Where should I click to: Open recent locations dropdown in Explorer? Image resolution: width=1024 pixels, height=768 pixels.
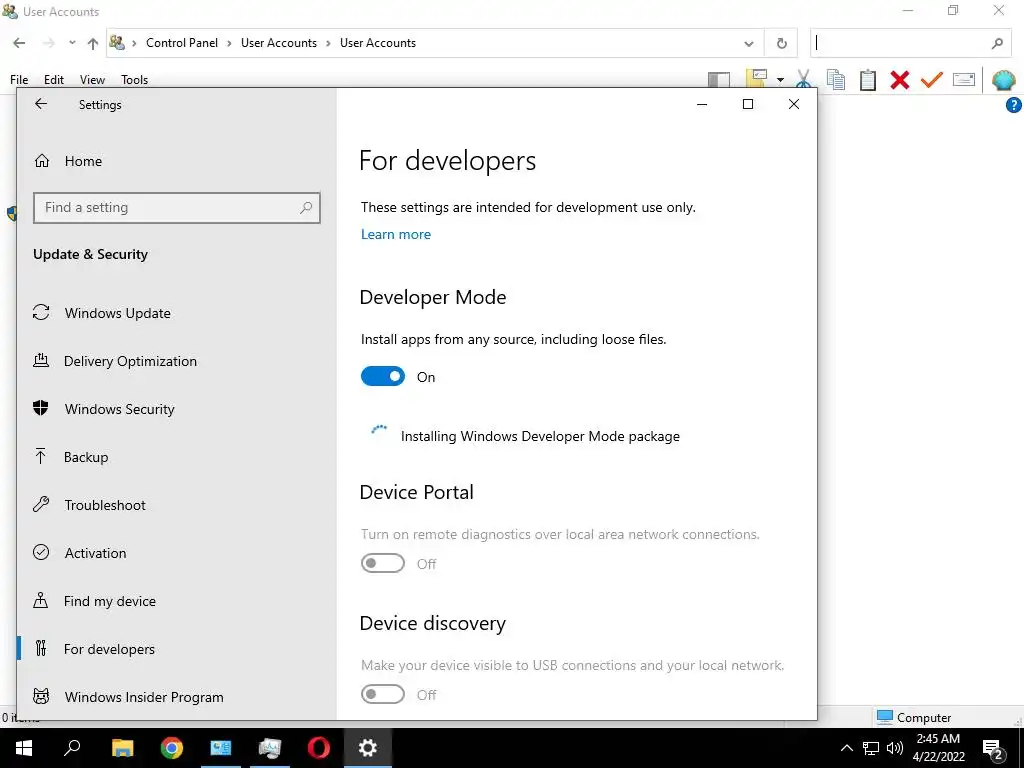(x=72, y=43)
